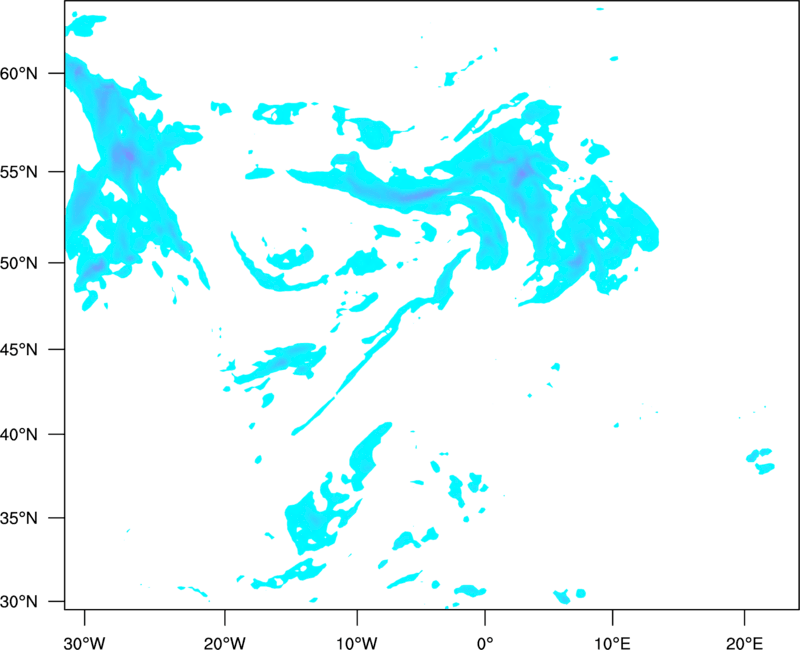Click the isolated cyan patch near 20°E 38°N
The width and height of the screenshot is (800, 650).
point(761,461)
